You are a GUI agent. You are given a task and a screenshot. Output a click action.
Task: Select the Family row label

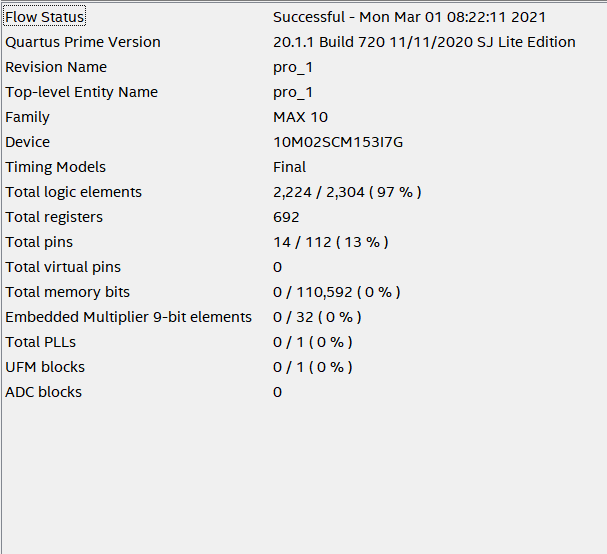[x=27, y=117]
